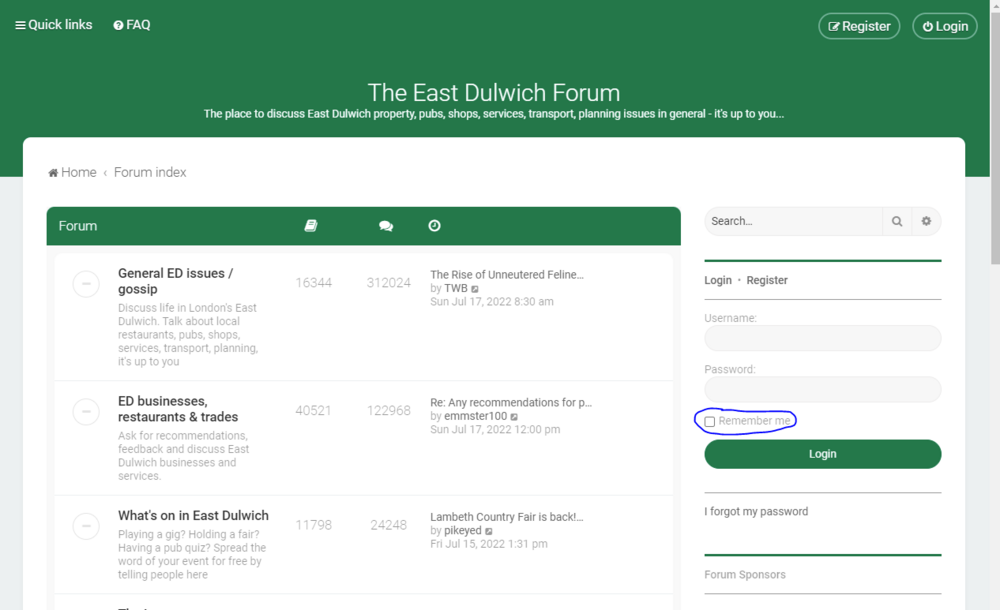Open ED businesses, restaurants & trades forum

178,409
